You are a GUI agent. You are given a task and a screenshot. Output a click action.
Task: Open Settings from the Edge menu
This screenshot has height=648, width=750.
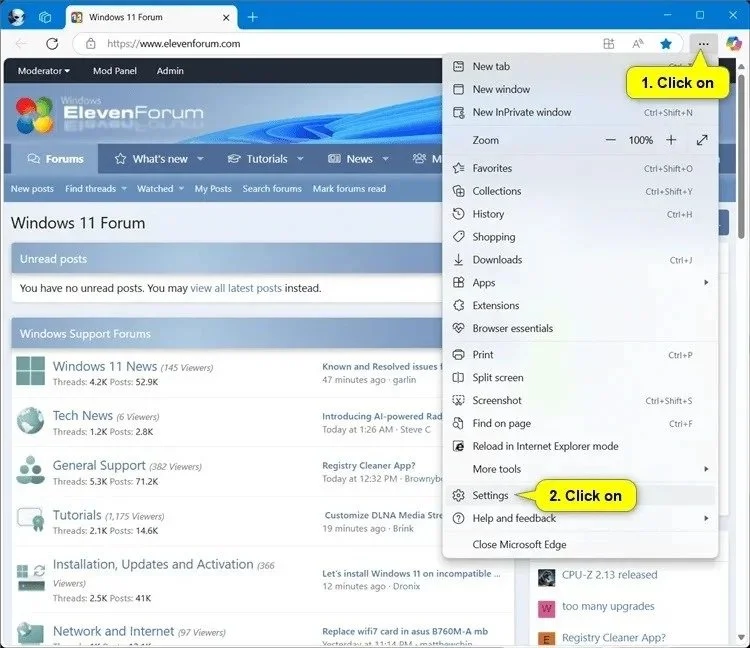tap(580, 495)
